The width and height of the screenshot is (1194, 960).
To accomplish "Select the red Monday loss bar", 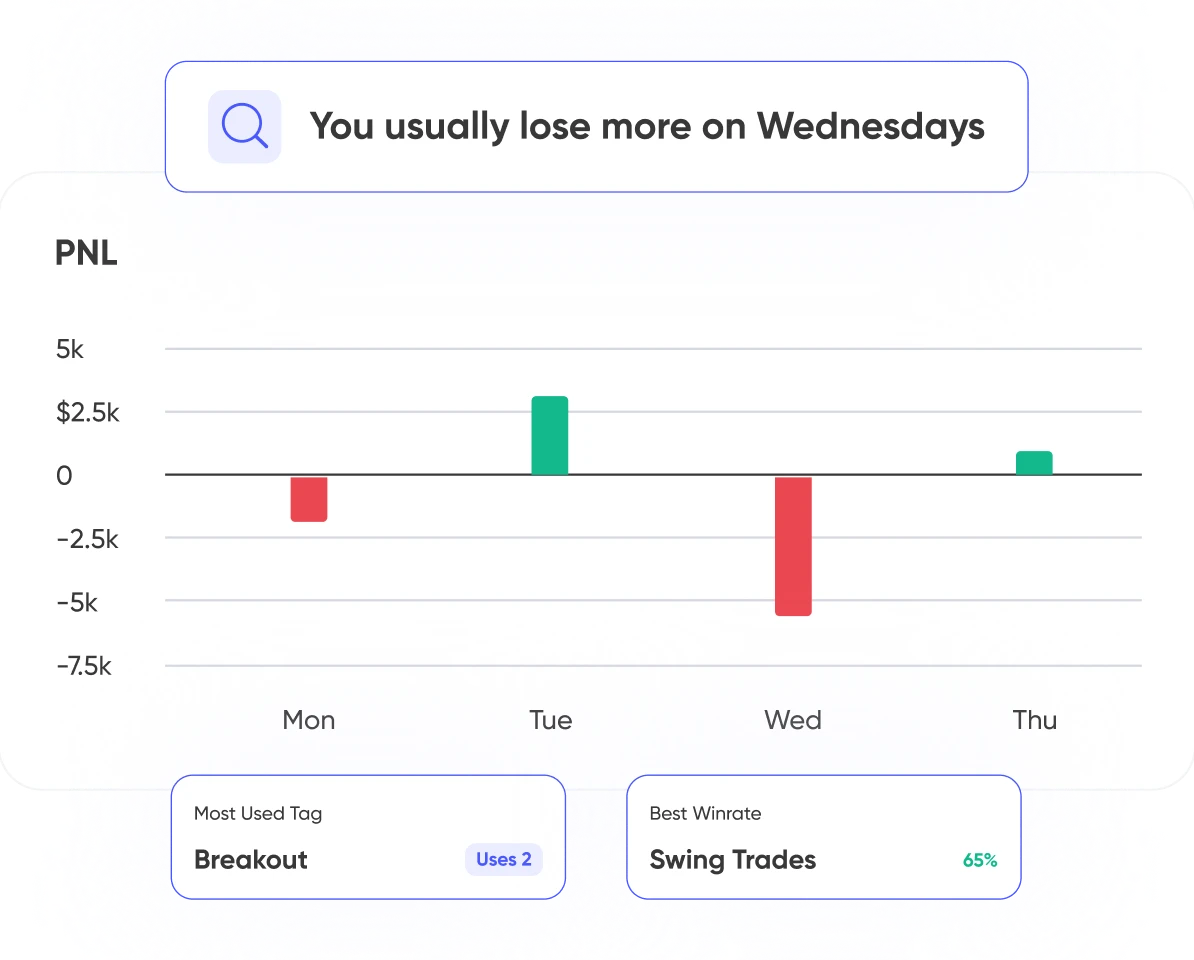I will (x=309, y=499).
